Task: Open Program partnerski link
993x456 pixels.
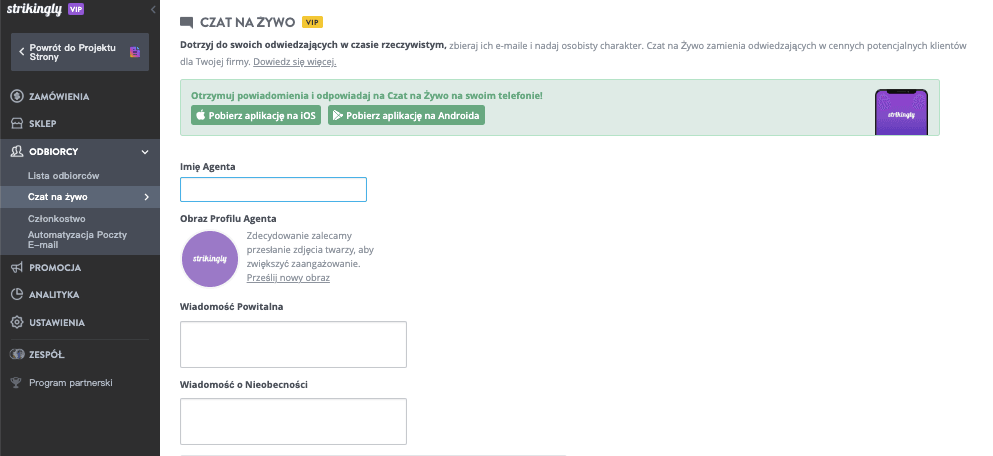Action: (71, 383)
